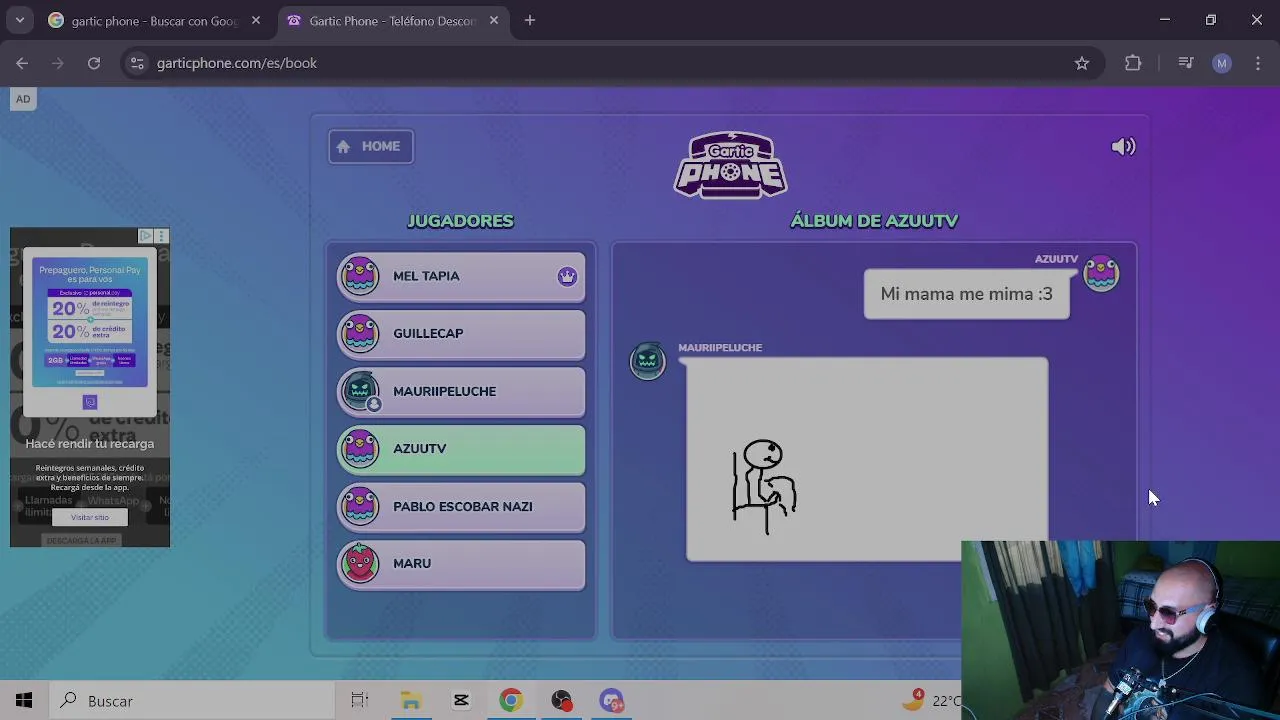Open the Discord taskbar icon
The image size is (1280, 720).
612,701
